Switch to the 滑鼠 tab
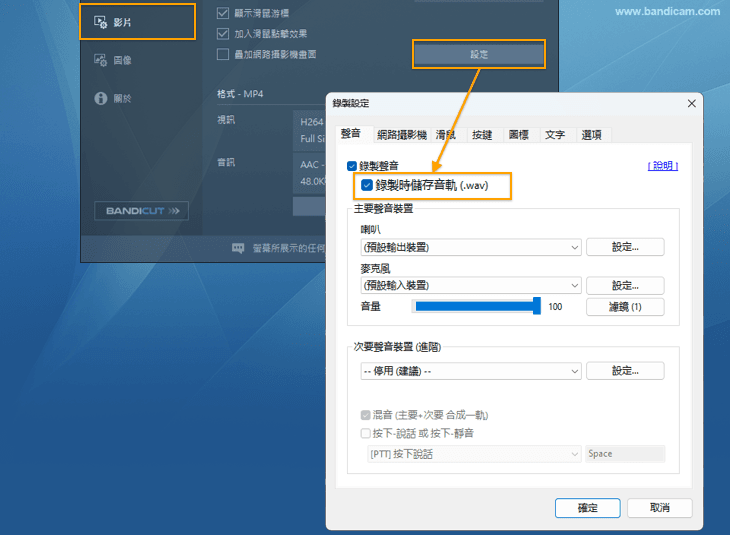Image resolution: width=730 pixels, height=535 pixels. 446,135
